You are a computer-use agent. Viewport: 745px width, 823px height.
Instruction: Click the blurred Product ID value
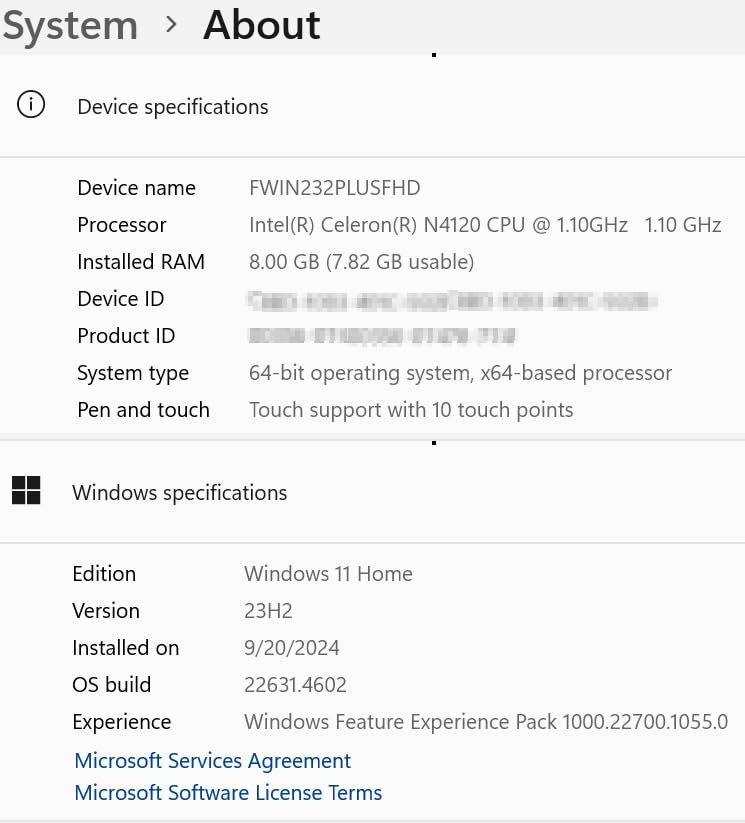coord(382,335)
